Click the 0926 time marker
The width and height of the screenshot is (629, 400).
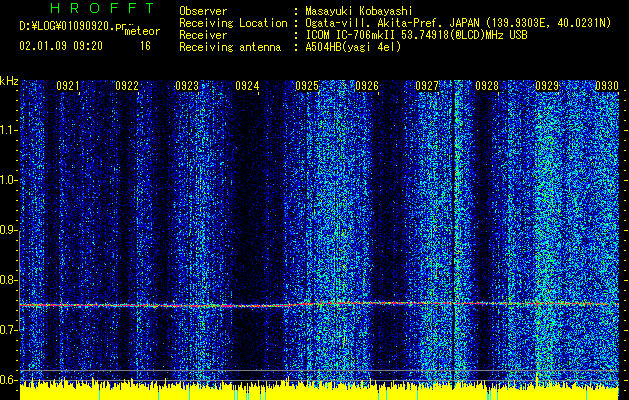click(x=367, y=86)
